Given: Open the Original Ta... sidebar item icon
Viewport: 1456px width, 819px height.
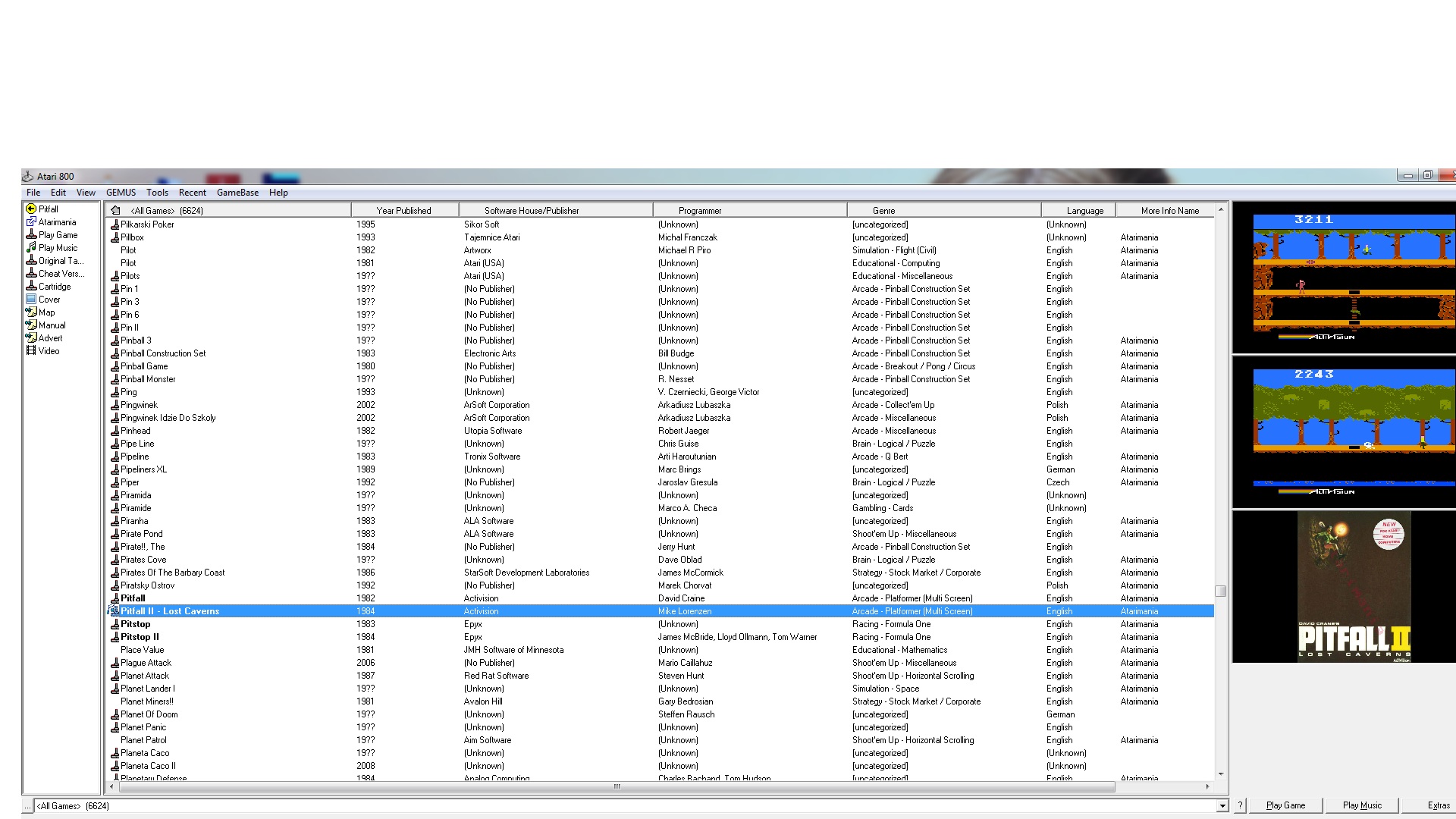Looking at the screenshot, I should coord(31,260).
